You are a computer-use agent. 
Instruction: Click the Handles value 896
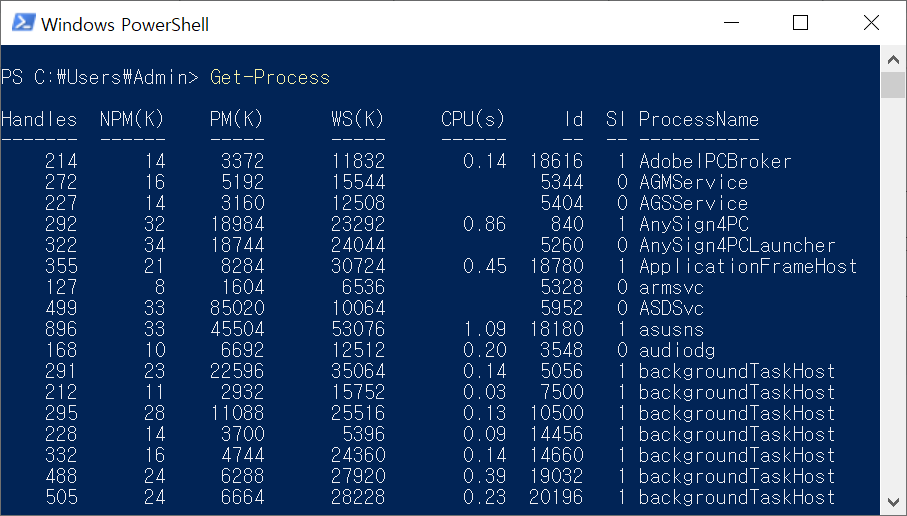61,330
